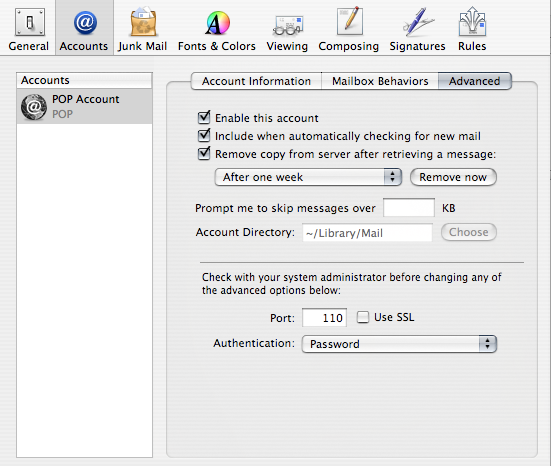This screenshot has height=466, width=551.
Task: Open the After one week dropdown
Action: [x=308, y=177]
